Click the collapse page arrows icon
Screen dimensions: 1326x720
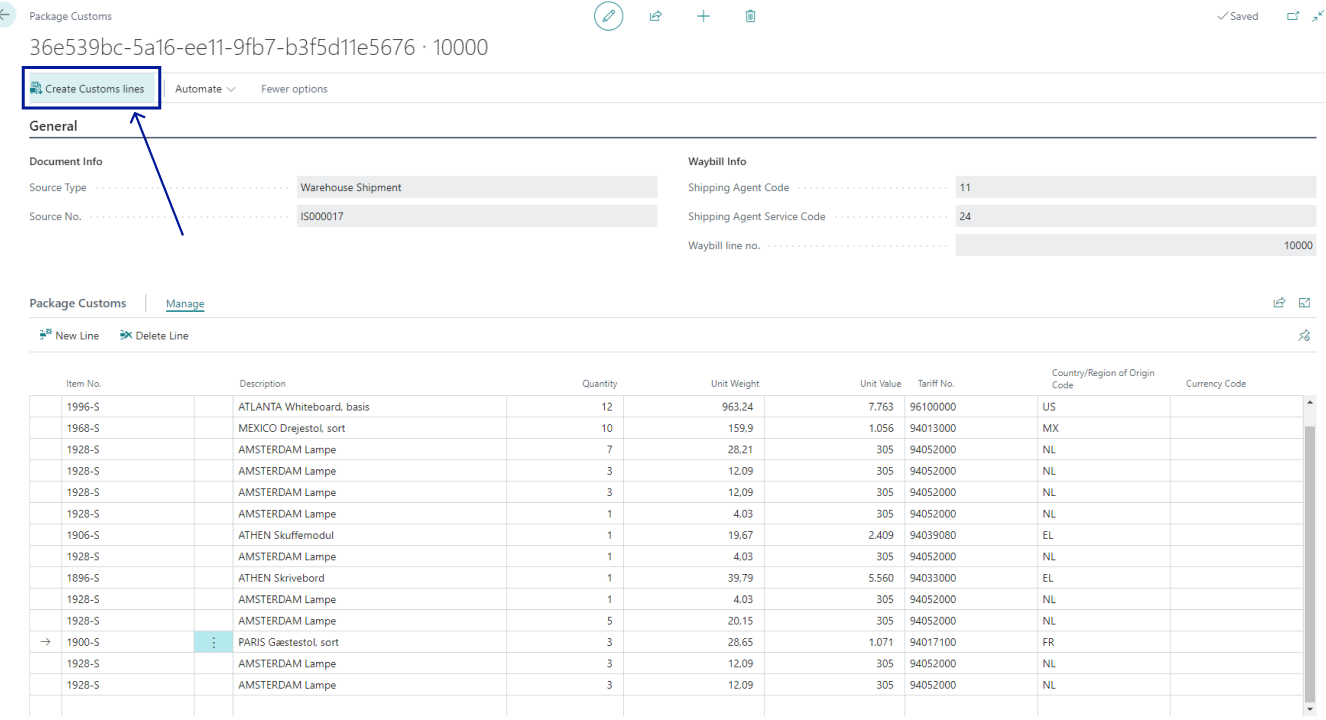click(1317, 16)
